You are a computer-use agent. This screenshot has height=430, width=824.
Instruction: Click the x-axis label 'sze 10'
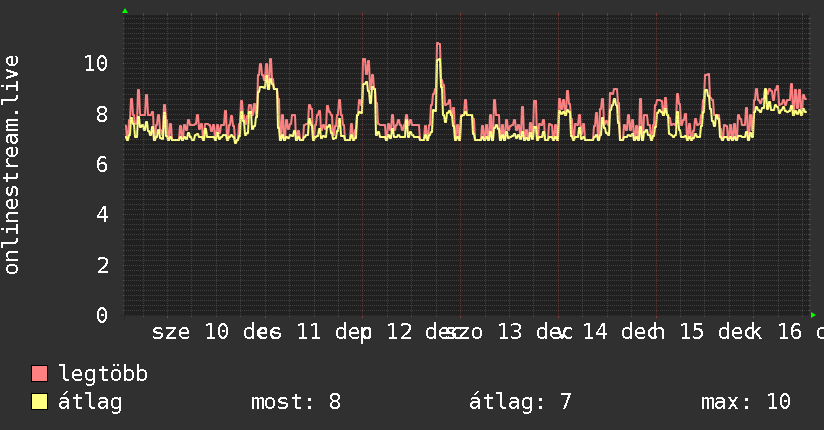pos(190,332)
